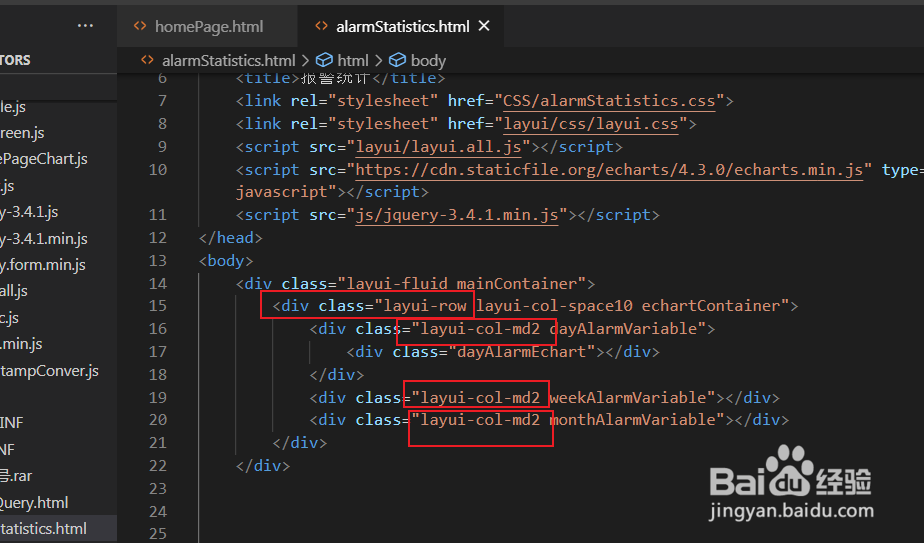Open the layui/css/layui.css link
Screen dimensions: 924x543
pyautogui.click(x=590, y=124)
